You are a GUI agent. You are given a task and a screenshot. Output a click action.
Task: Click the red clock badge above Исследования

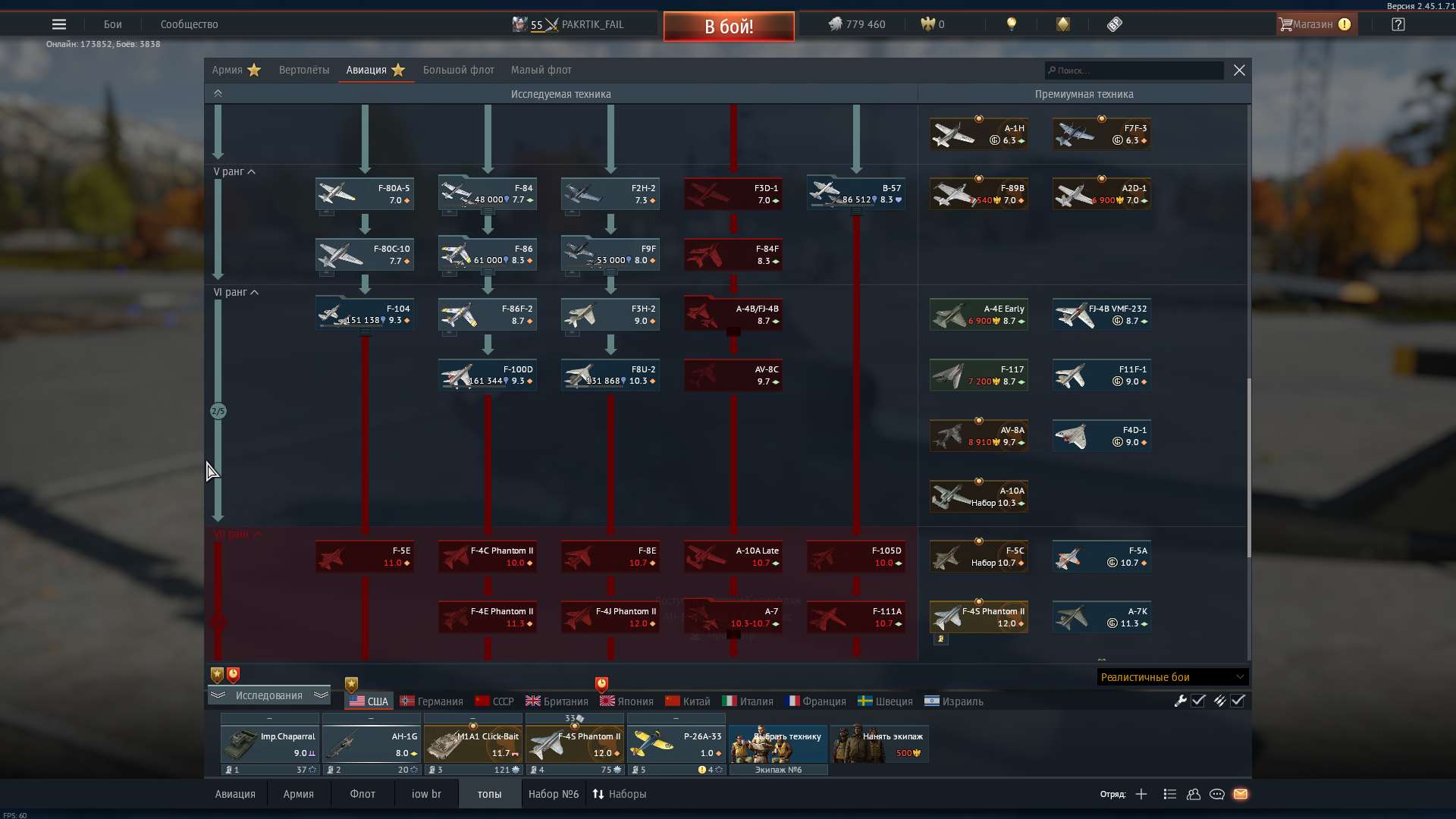click(233, 674)
